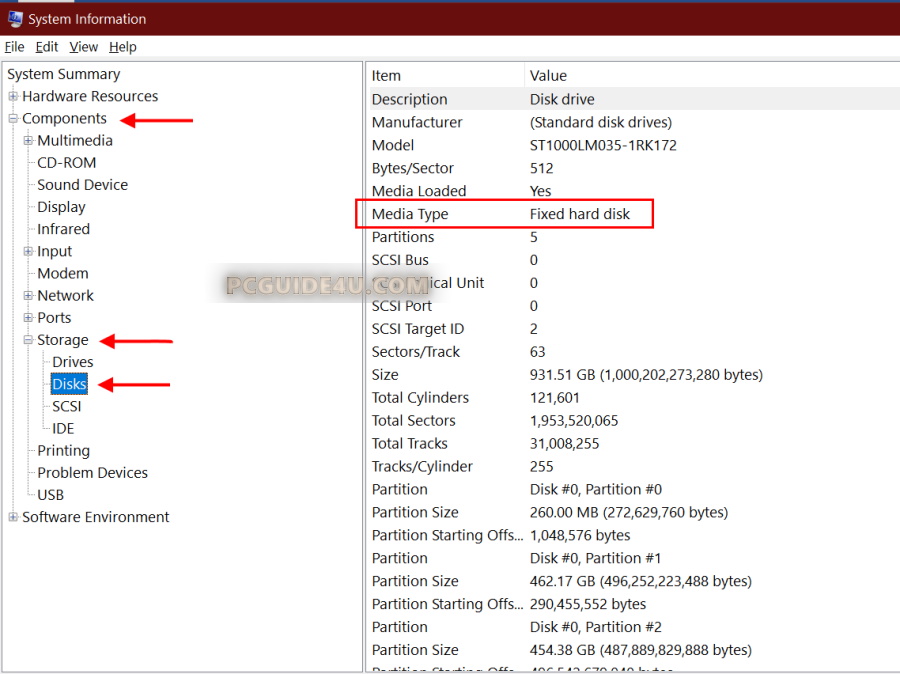The image size is (900, 674).
Task: Select the USB tree item
Action: 50,495
